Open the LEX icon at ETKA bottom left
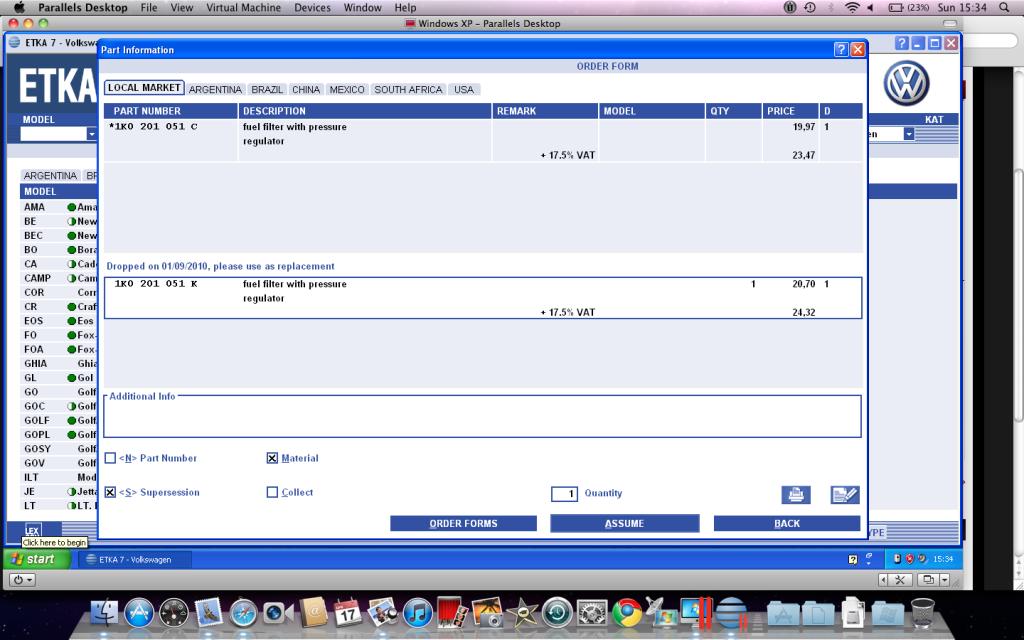Viewport: 1024px width, 640px height. (33, 530)
